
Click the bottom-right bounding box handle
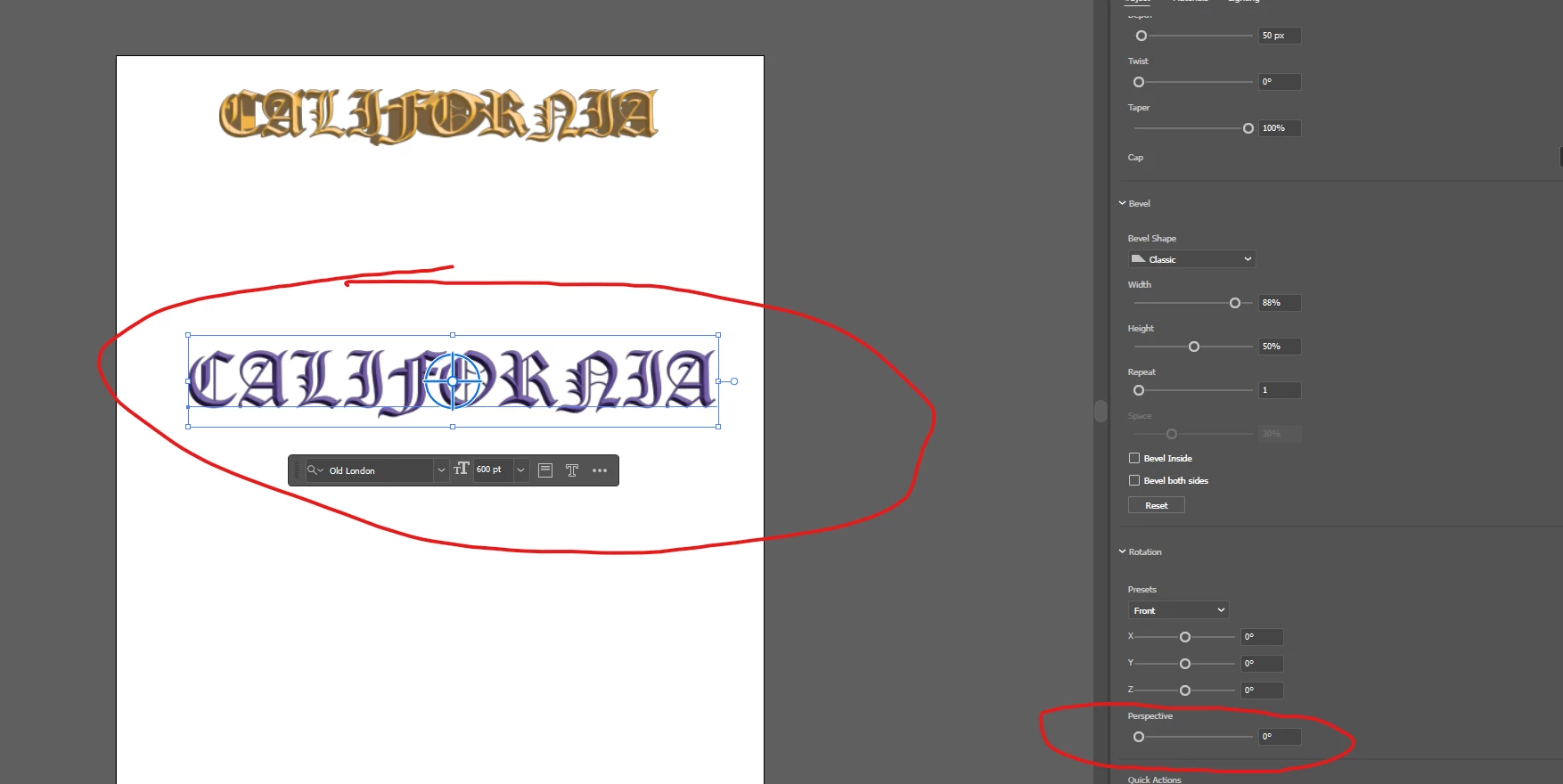click(x=718, y=427)
